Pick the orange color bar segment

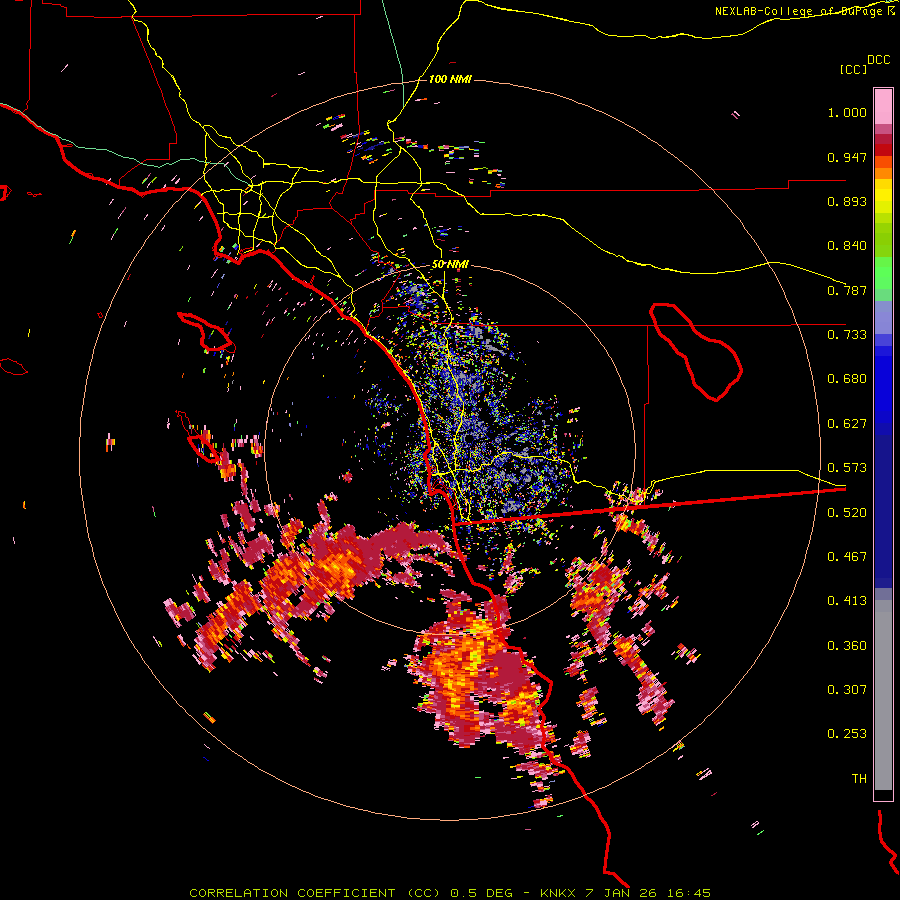883,173
